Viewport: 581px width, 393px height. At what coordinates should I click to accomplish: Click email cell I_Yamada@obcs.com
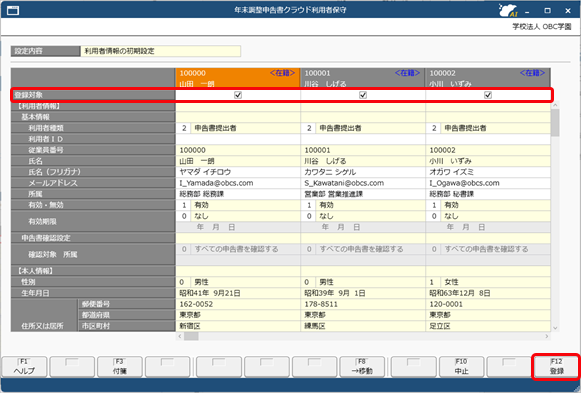tap(238, 183)
